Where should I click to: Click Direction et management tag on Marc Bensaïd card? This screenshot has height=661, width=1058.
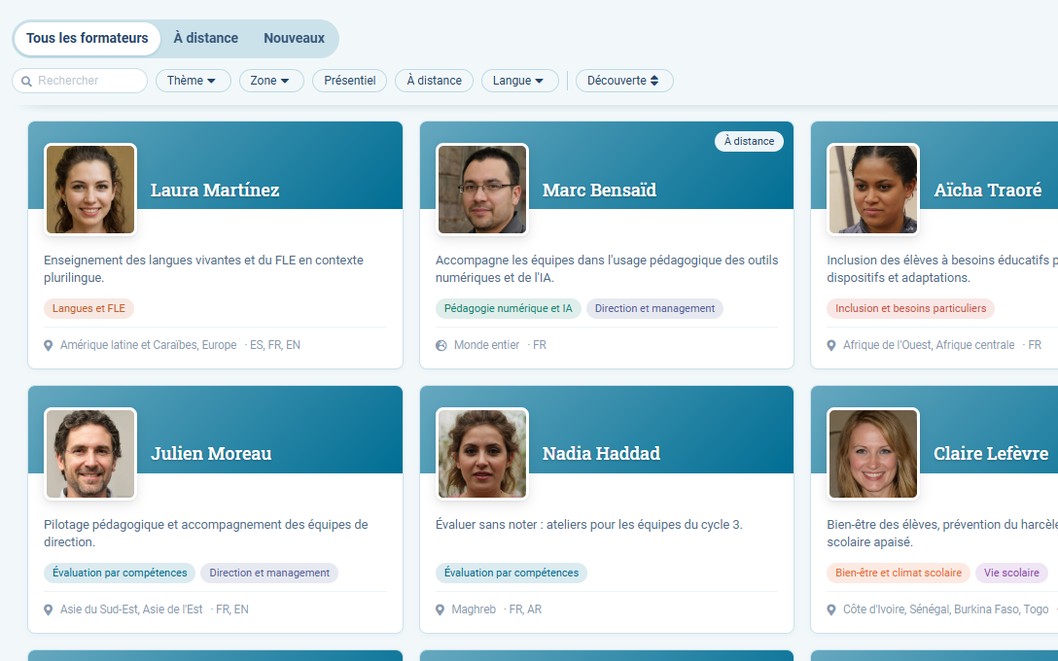(x=655, y=309)
